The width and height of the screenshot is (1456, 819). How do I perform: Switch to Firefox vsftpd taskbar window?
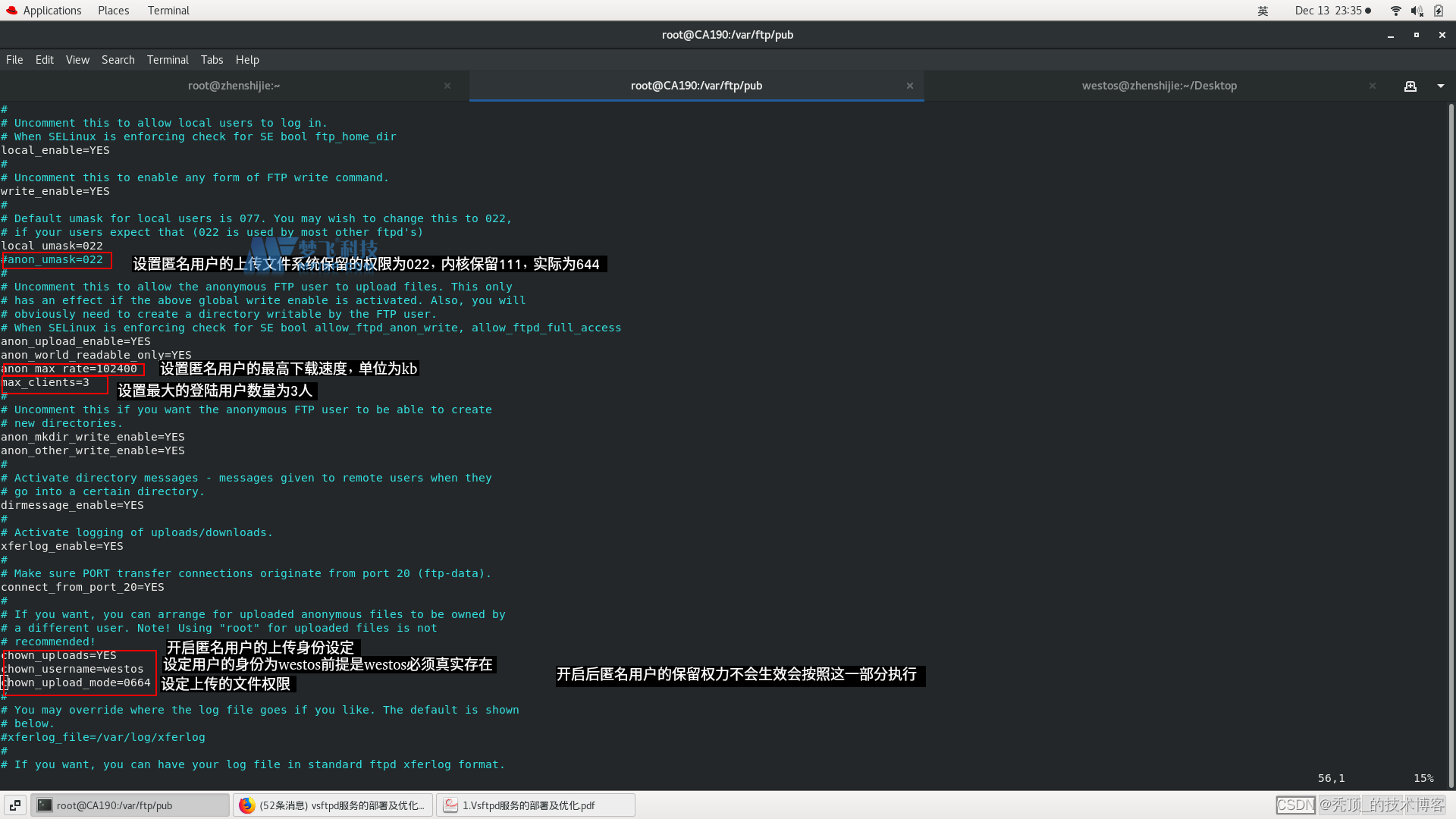click(x=334, y=805)
